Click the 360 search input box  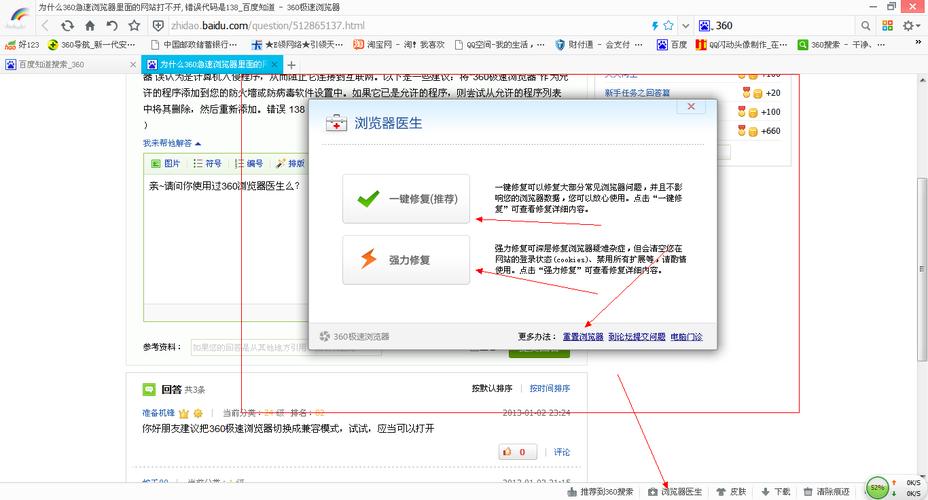[x=784, y=25]
